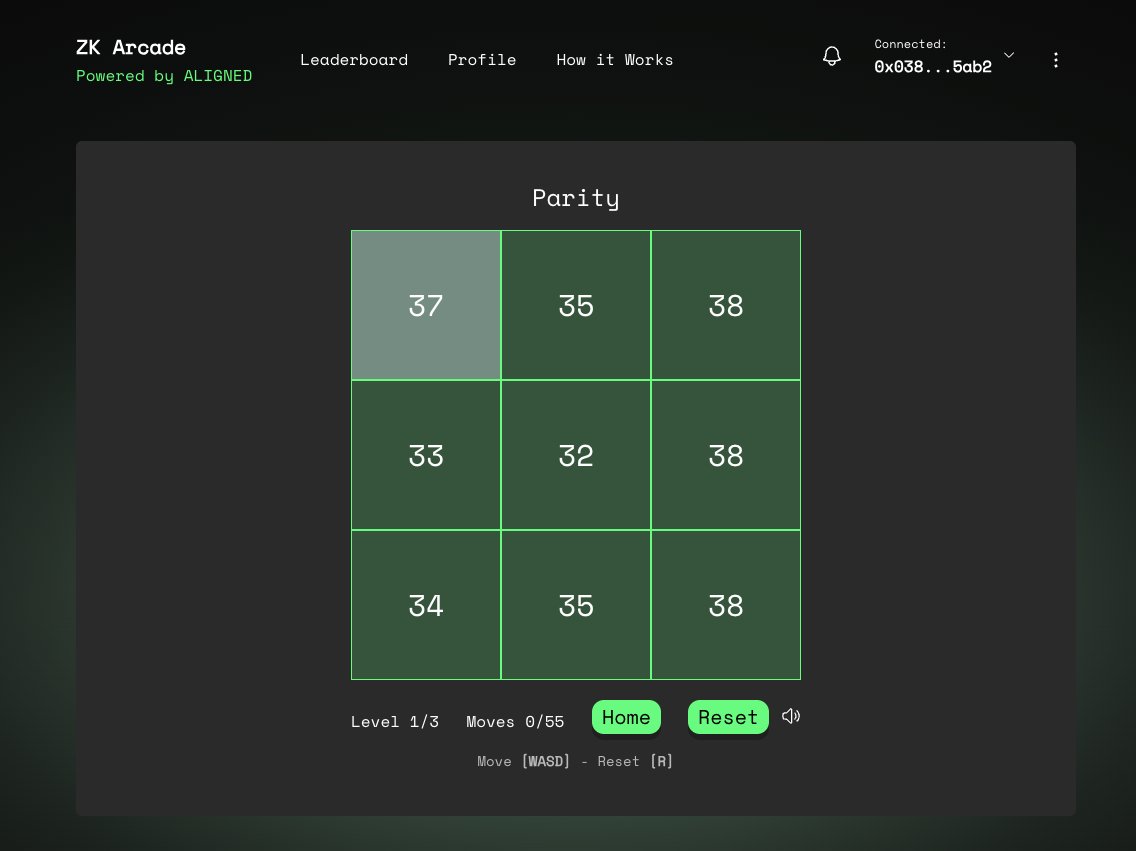Click the top-row tile showing 35

(576, 305)
